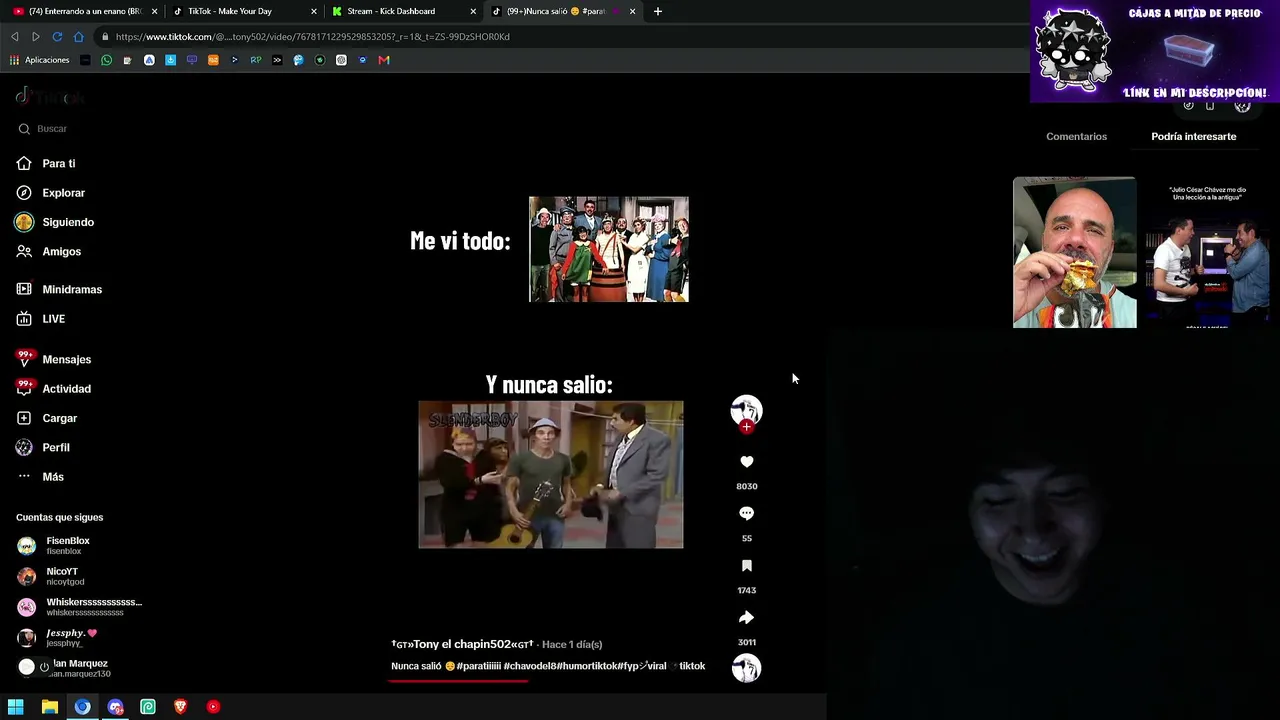This screenshot has height=720, width=1280.
Task: Open Discord from the taskbar
Action: click(x=115, y=707)
